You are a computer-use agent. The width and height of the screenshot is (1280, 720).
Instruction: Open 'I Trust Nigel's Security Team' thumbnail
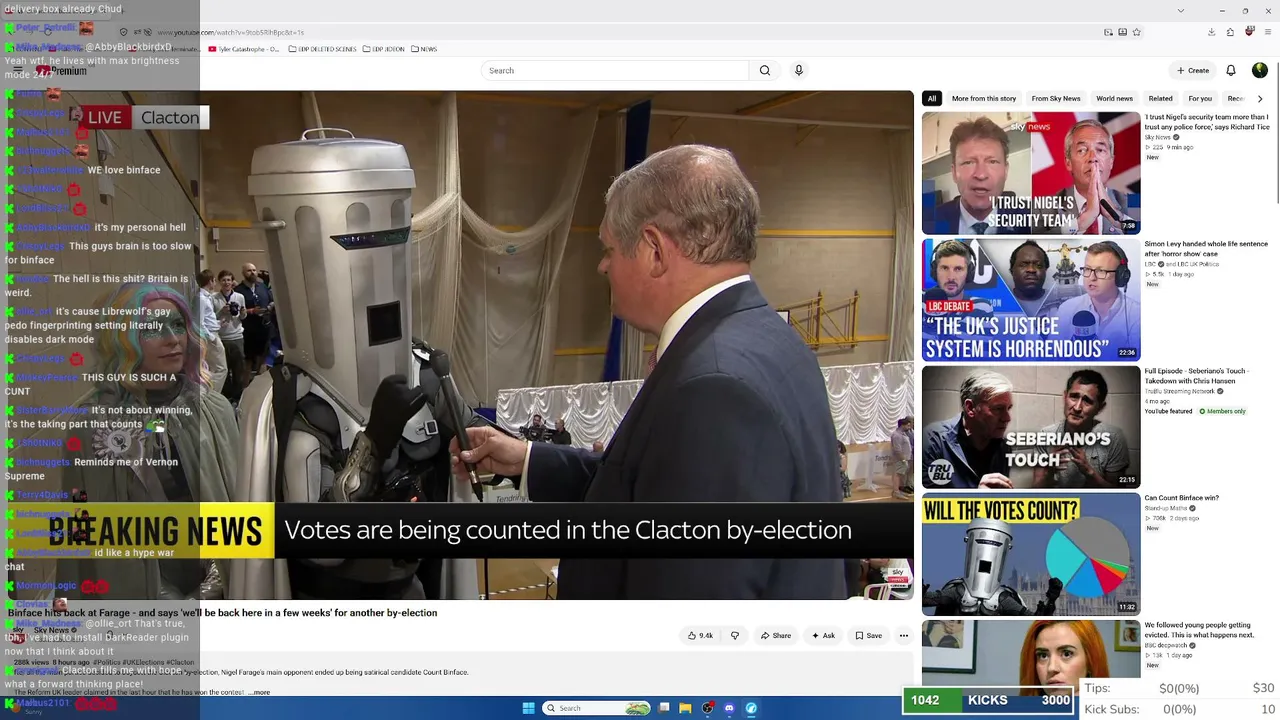pyautogui.click(x=1031, y=173)
